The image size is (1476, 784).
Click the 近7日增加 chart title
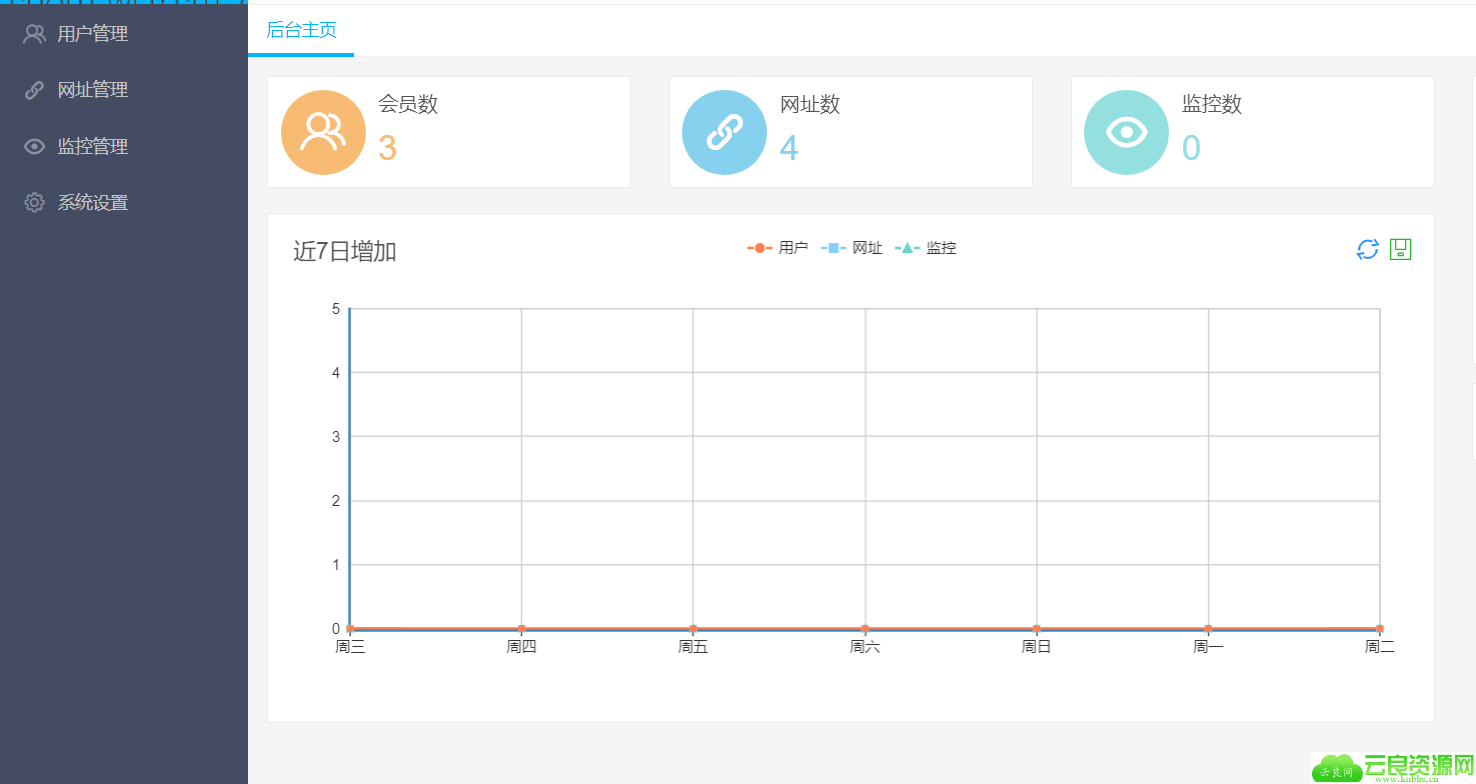pyautogui.click(x=345, y=251)
